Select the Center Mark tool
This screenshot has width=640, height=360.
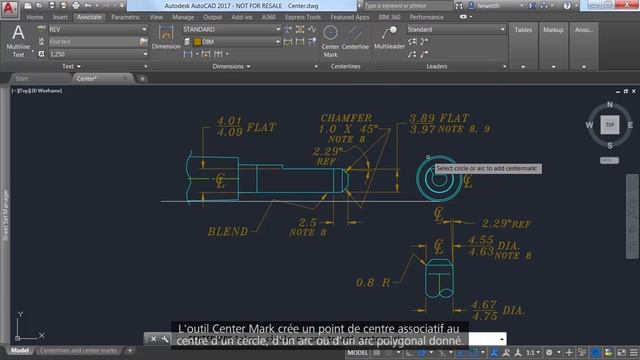[x=330, y=41]
